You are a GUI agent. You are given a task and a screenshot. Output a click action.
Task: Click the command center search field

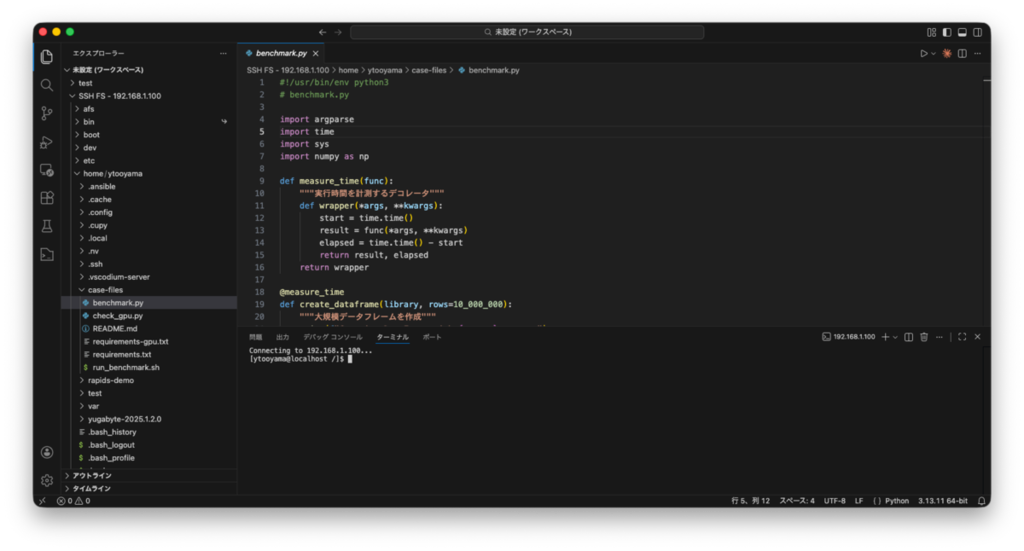tap(527, 32)
